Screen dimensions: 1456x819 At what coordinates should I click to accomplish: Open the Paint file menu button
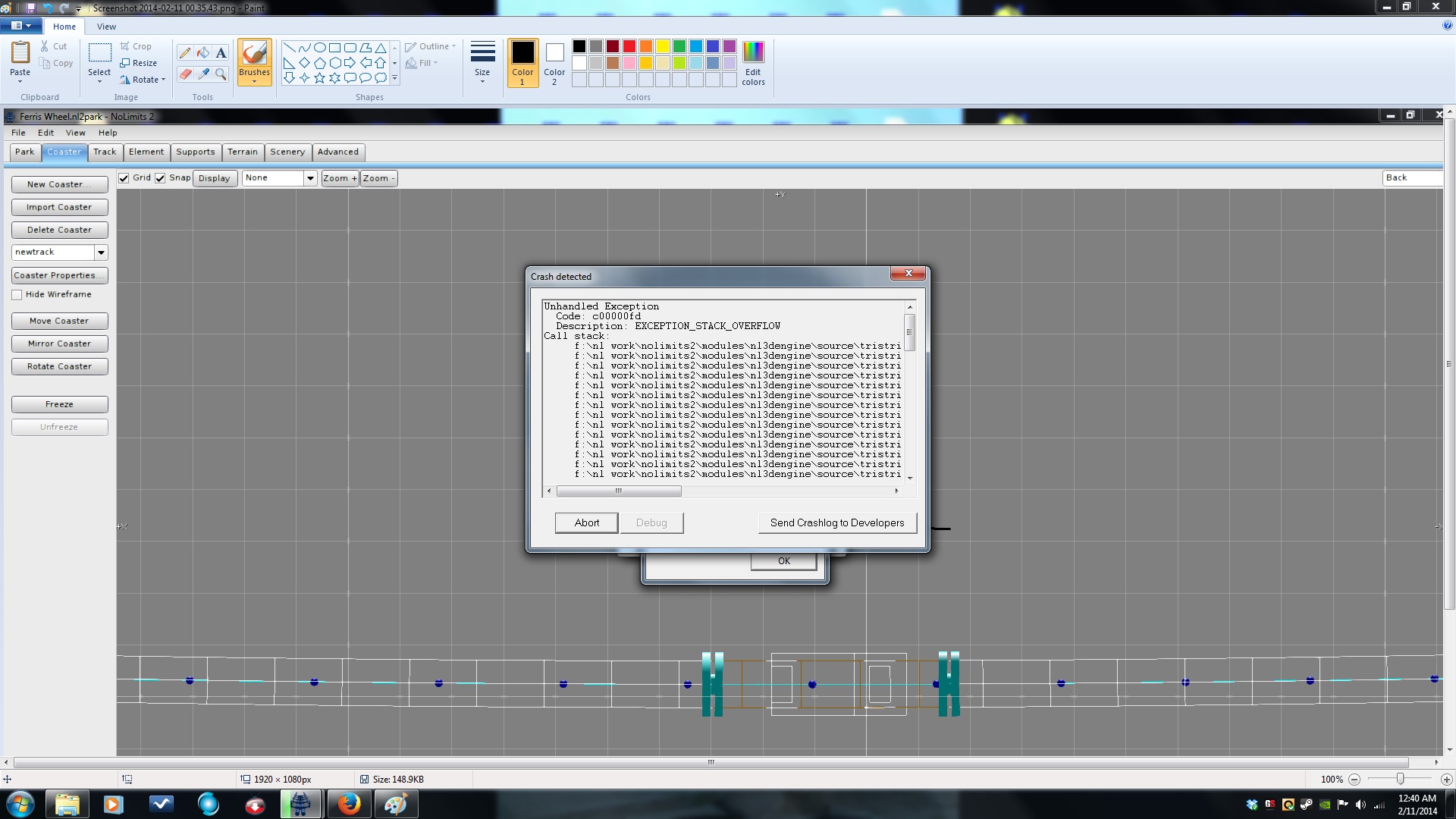click(x=20, y=26)
